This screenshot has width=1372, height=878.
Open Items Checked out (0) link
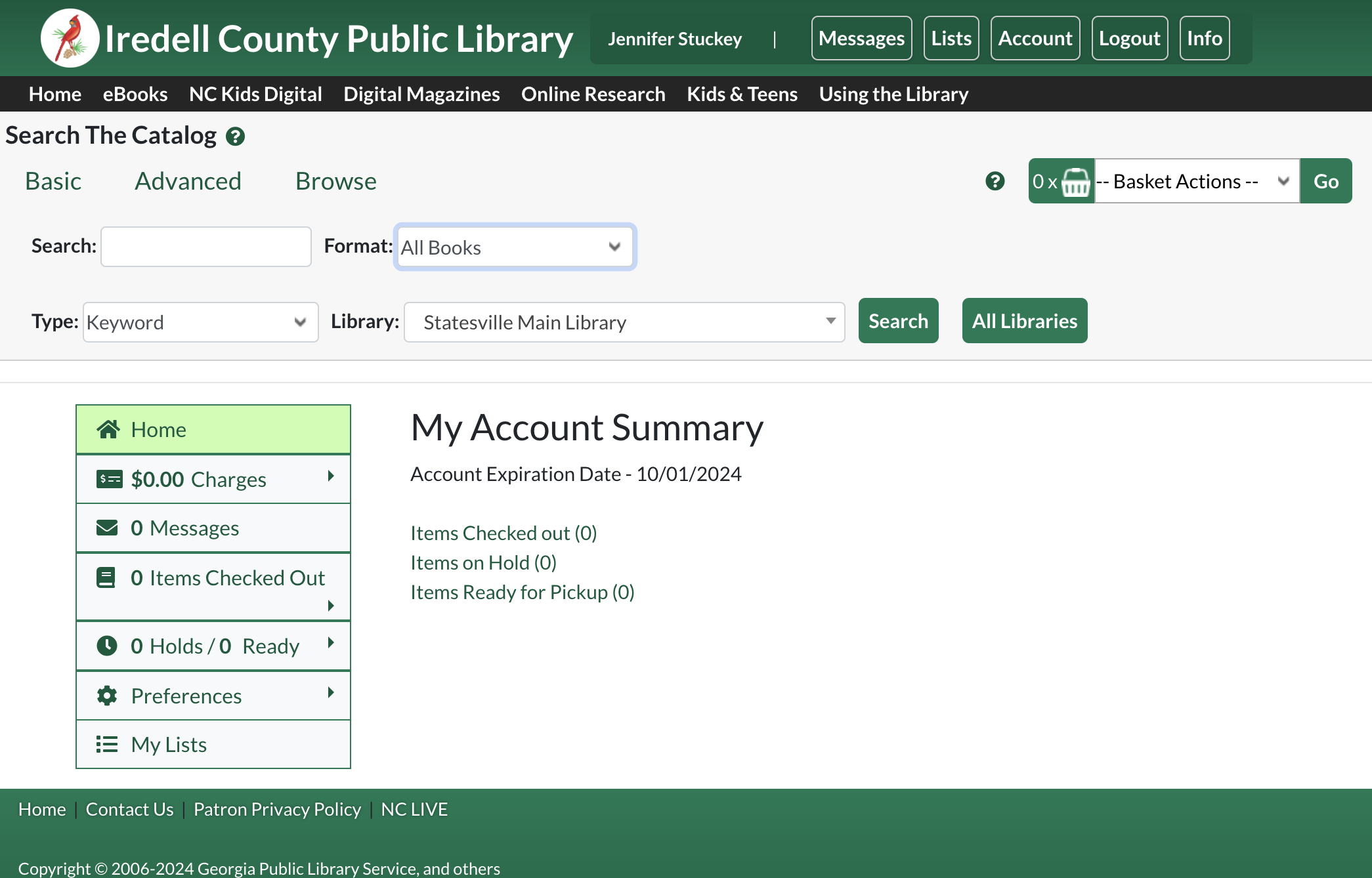(x=504, y=533)
